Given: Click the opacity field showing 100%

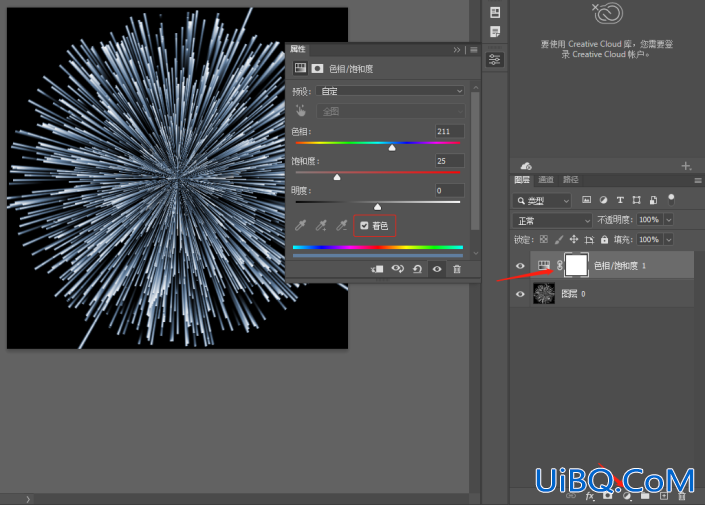Looking at the screenshot, I should (650, 219).
